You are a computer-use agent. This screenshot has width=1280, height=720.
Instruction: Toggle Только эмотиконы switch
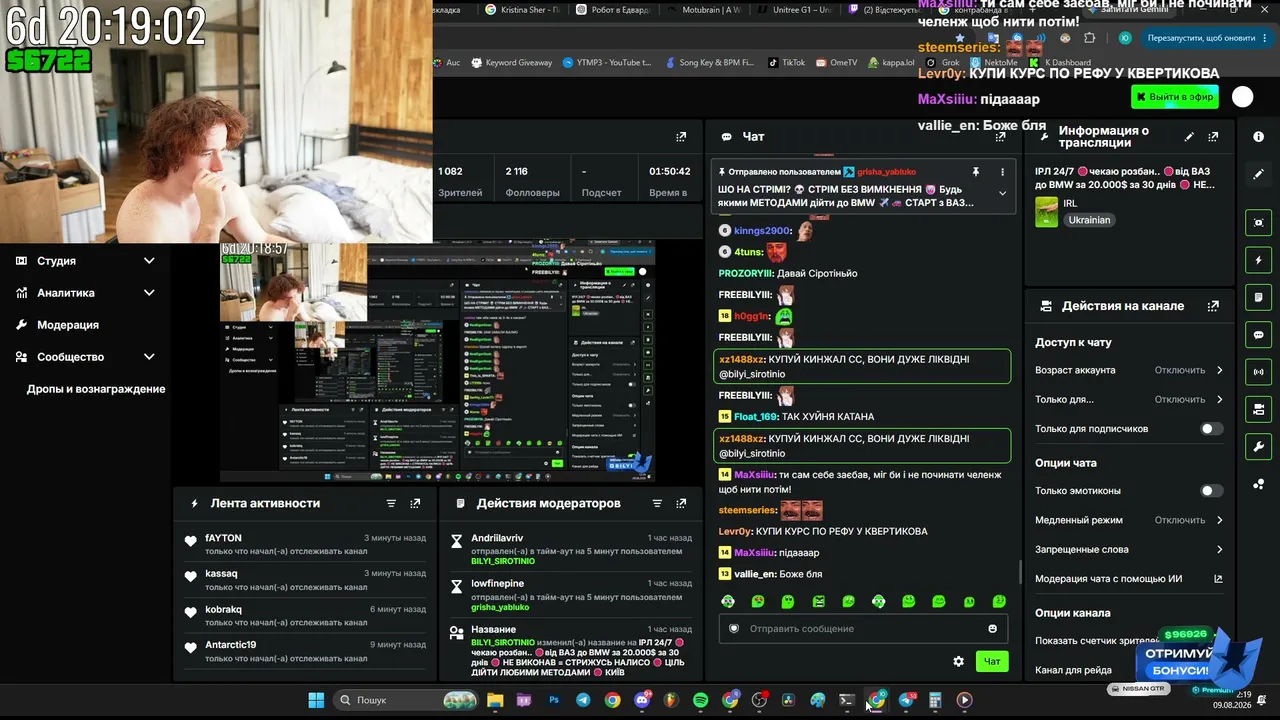(1211, 491)
